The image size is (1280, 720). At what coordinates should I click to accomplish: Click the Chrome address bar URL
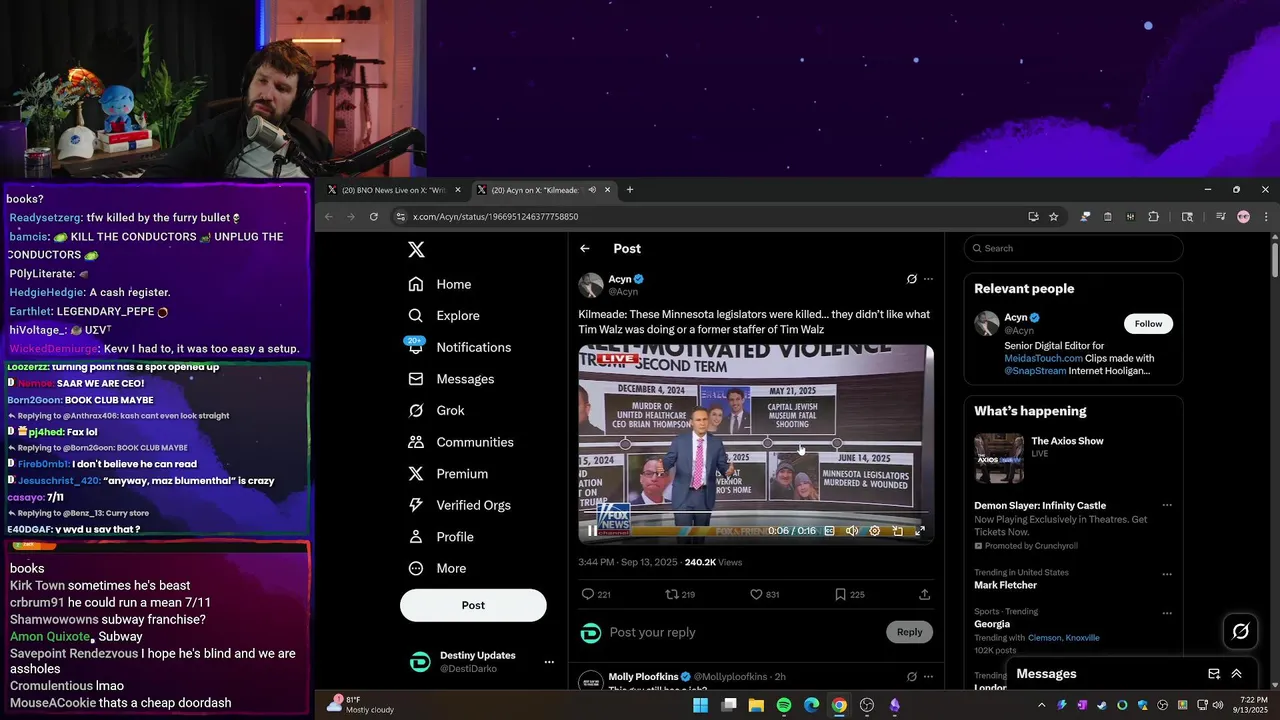pyautogui.click(x=495, y=216)
